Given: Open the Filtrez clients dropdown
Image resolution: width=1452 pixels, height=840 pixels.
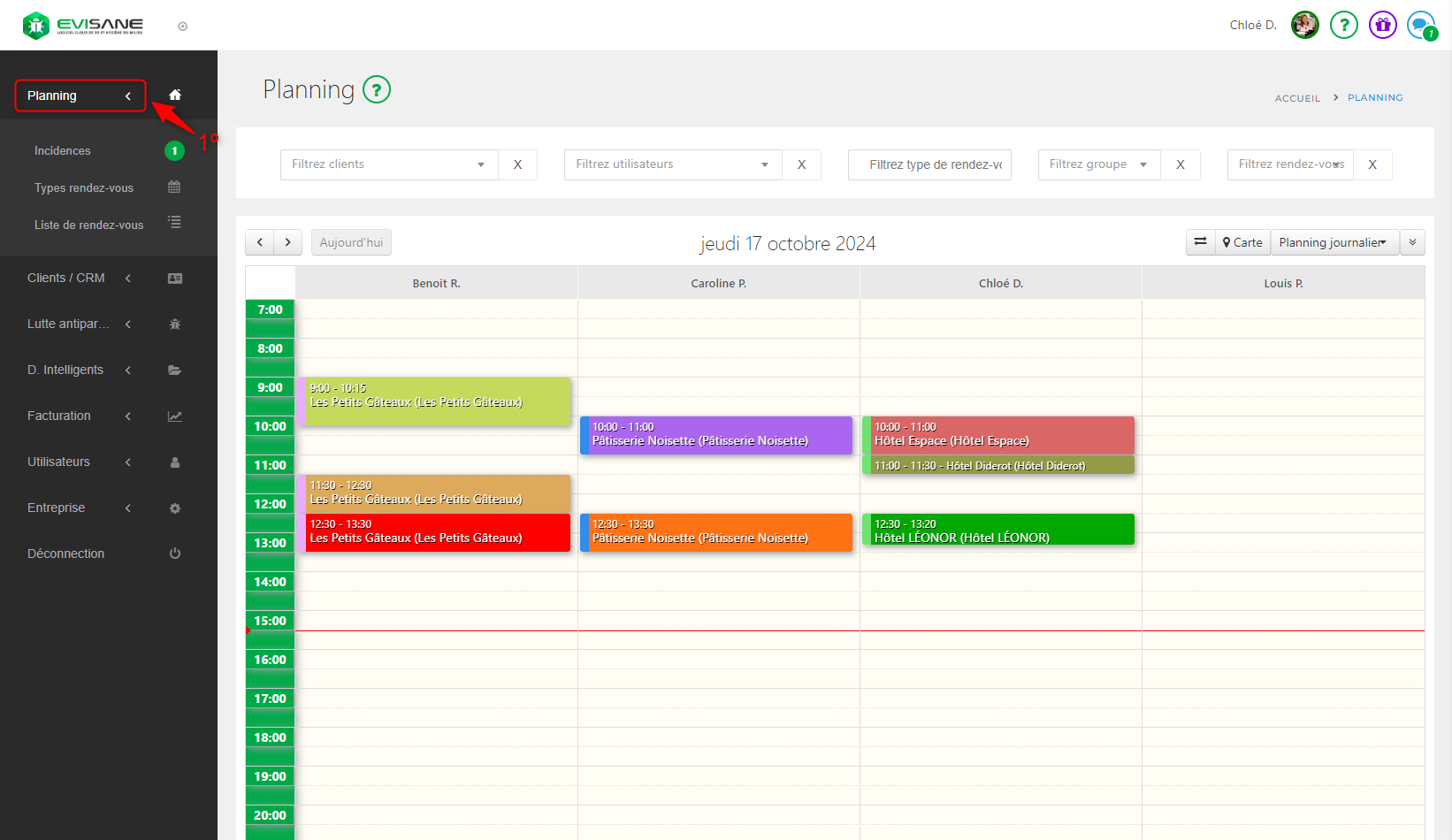Looking at the screenshot, I should tap(389, 164).
